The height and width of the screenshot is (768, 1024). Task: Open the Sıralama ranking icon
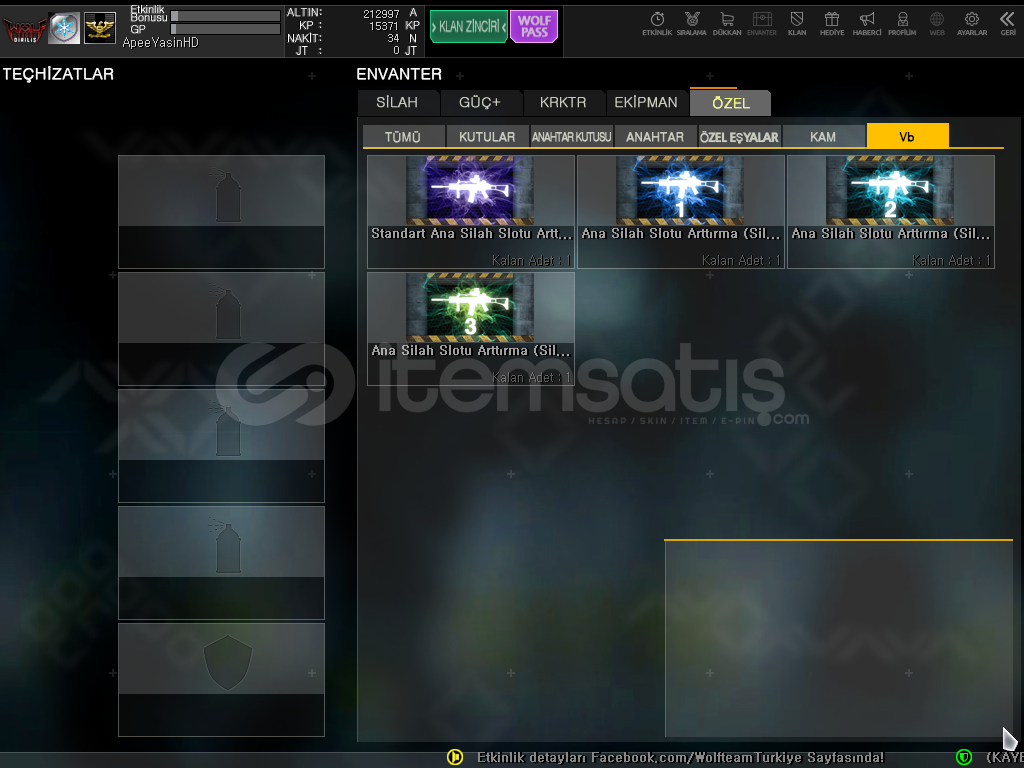(692, 24)
